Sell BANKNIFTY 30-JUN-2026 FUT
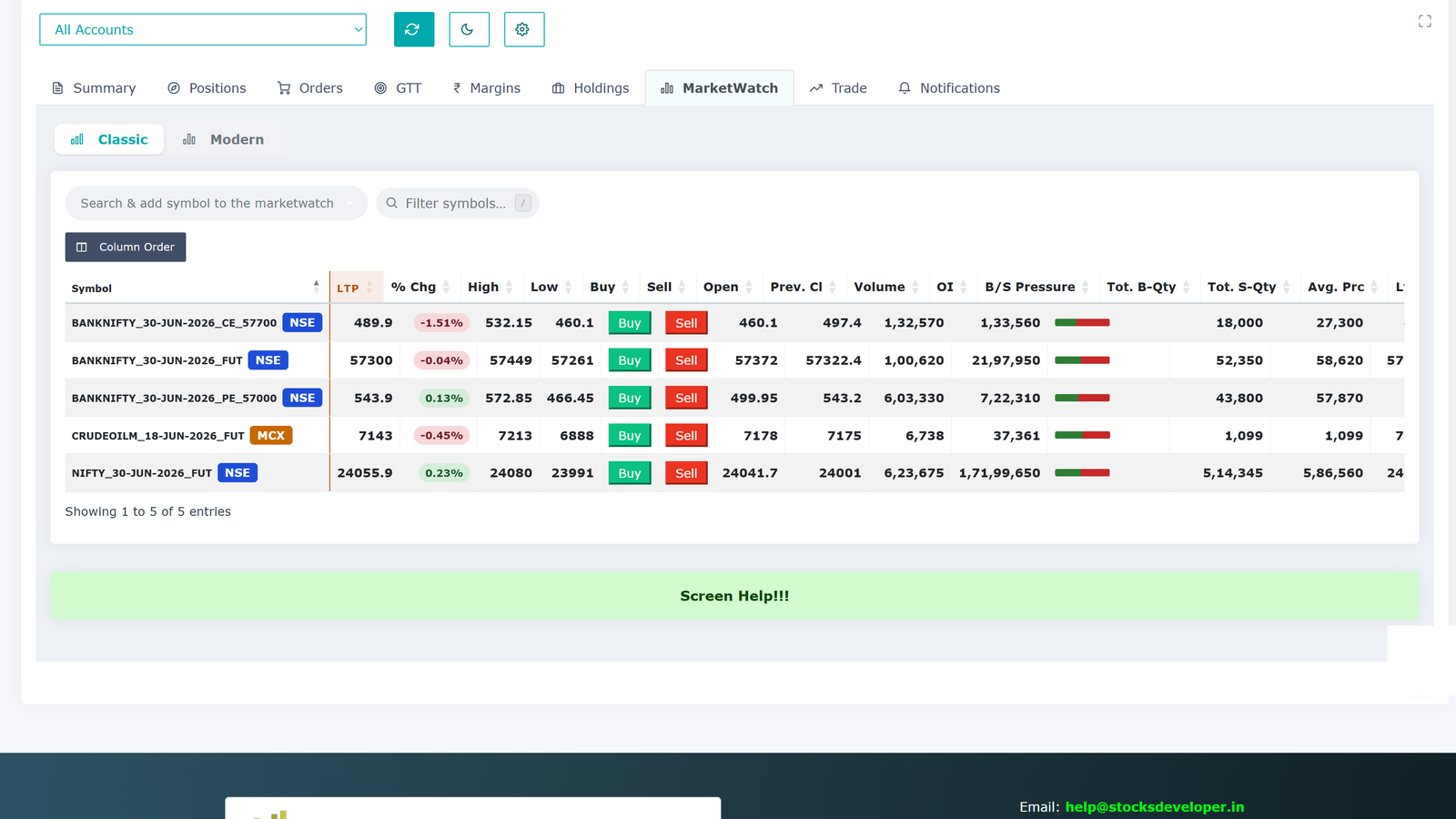 686,360
